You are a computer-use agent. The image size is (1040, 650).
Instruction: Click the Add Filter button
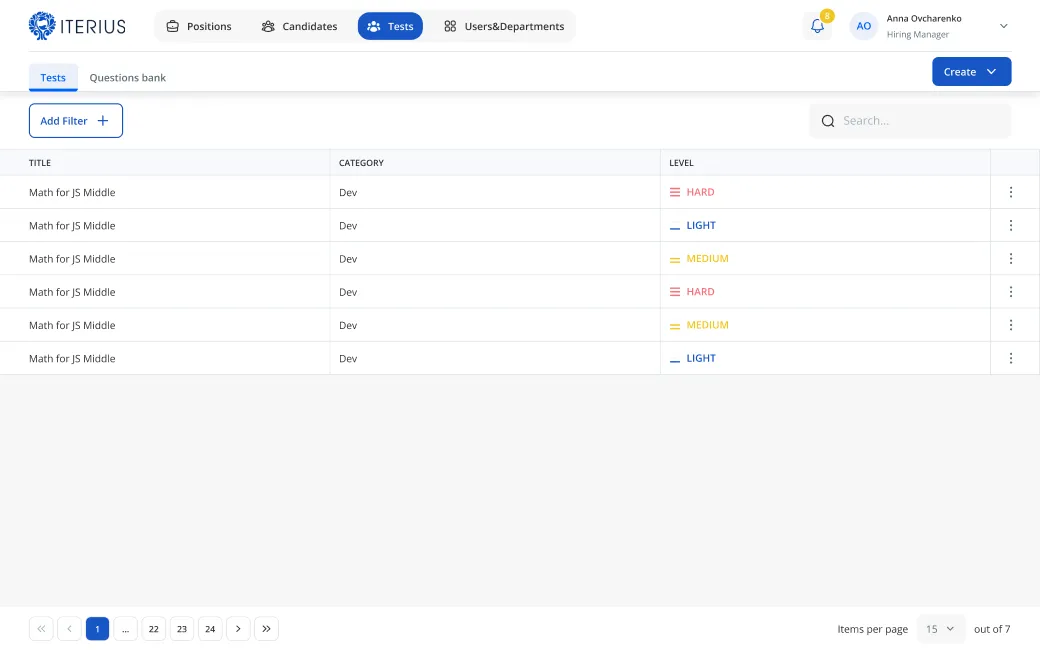click(x=76, y=121)
